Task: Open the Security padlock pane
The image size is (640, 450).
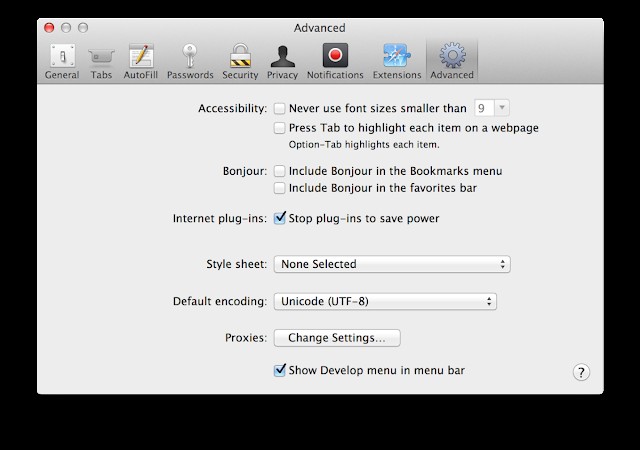Action: click(240, 59)
